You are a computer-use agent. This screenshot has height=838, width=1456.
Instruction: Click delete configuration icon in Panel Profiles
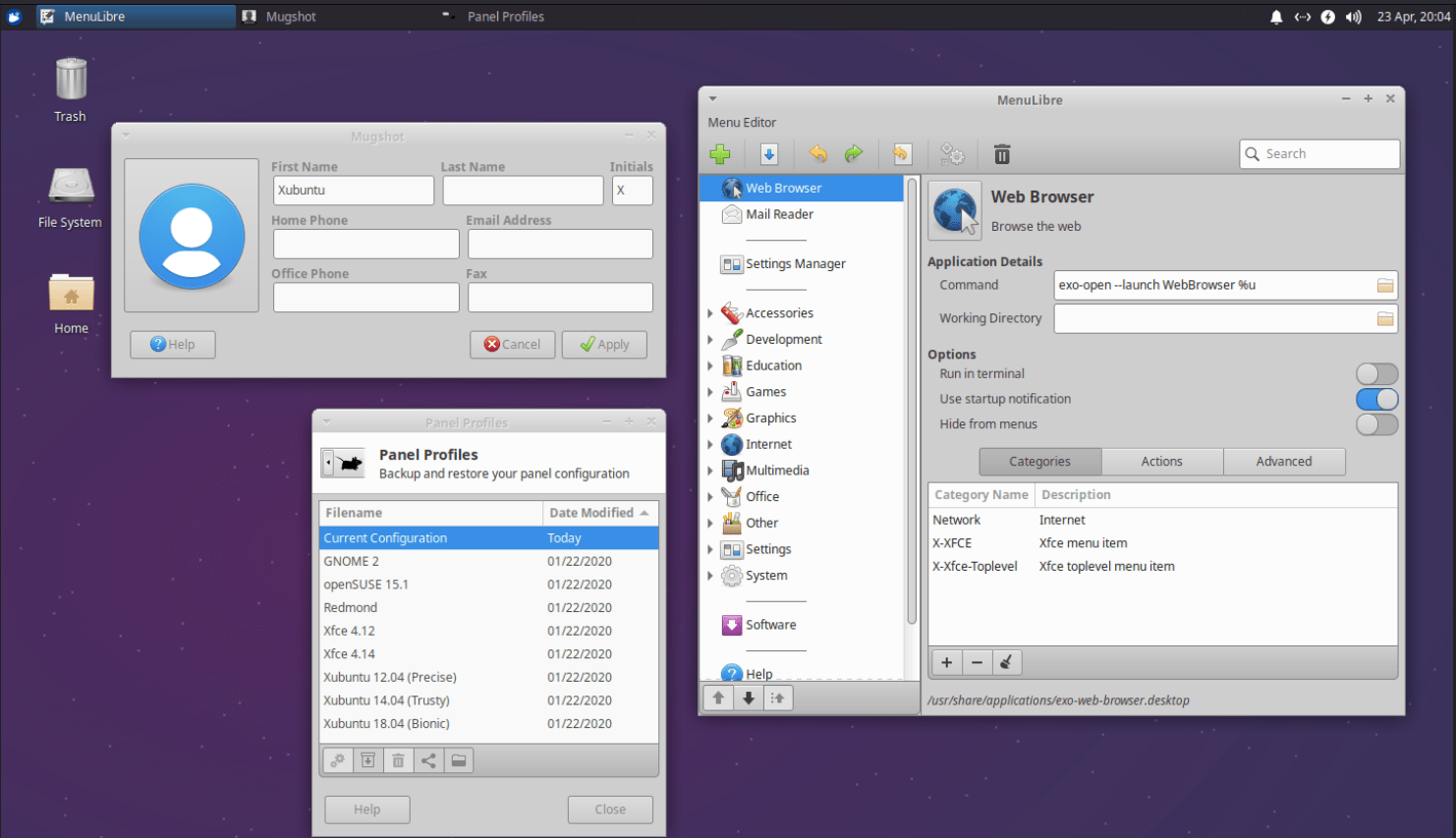click(398, 760)
